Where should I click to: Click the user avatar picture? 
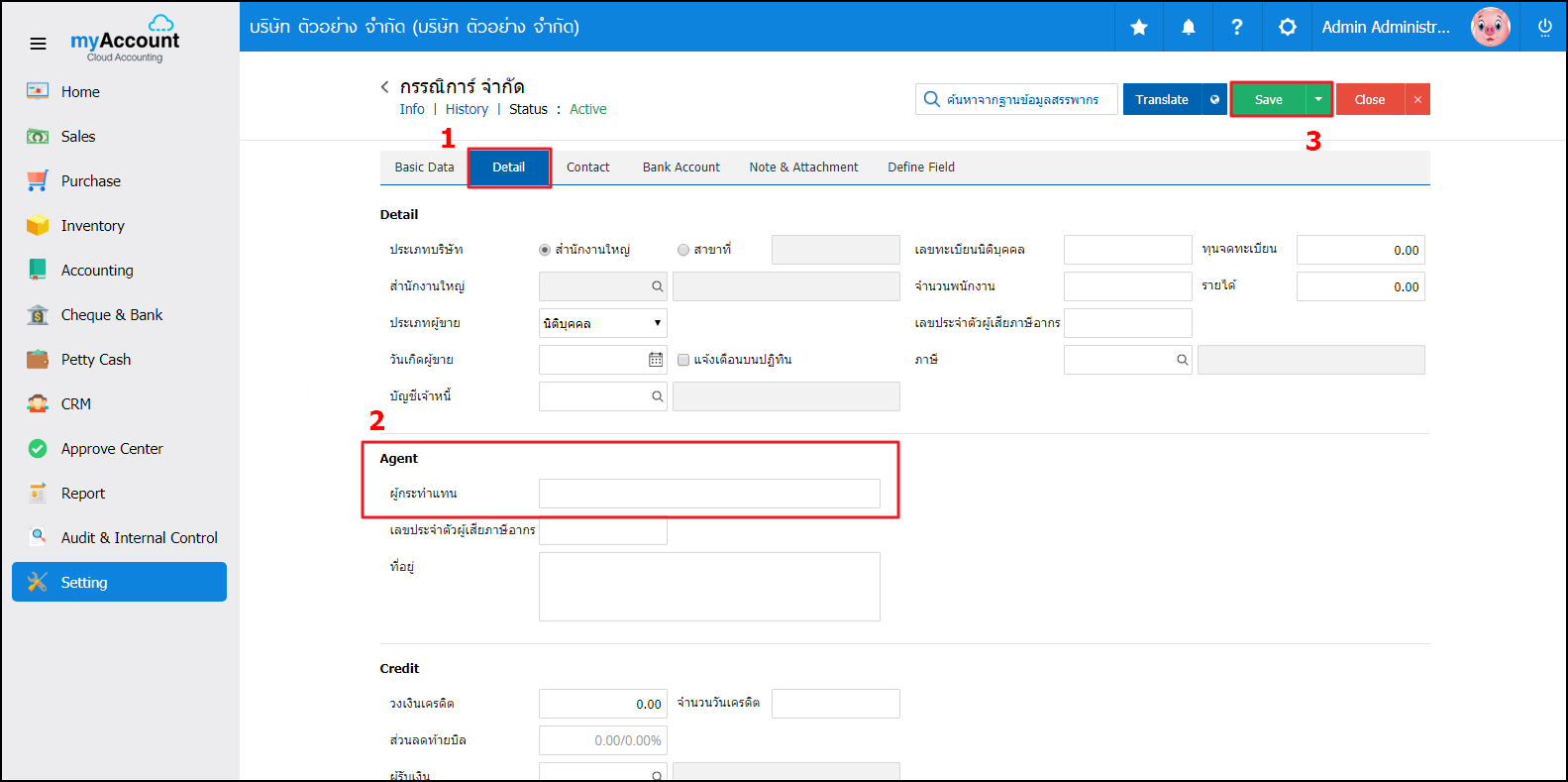[1490, 27]
